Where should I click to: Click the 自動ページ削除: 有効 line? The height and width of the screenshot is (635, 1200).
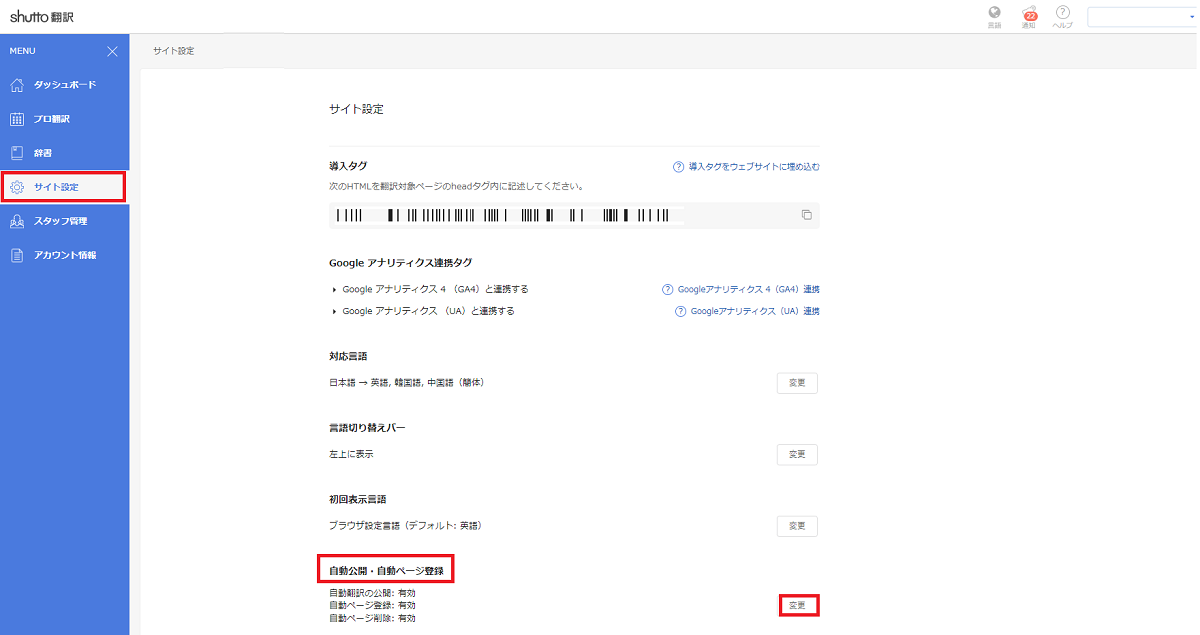(372, 618)
